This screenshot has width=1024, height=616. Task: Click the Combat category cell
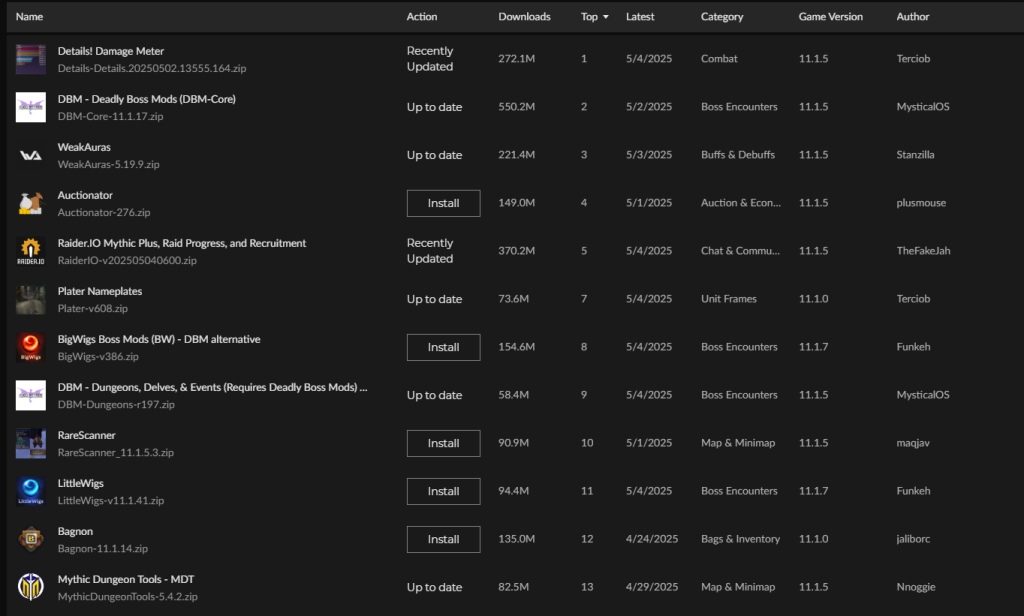tap(719, 59)
